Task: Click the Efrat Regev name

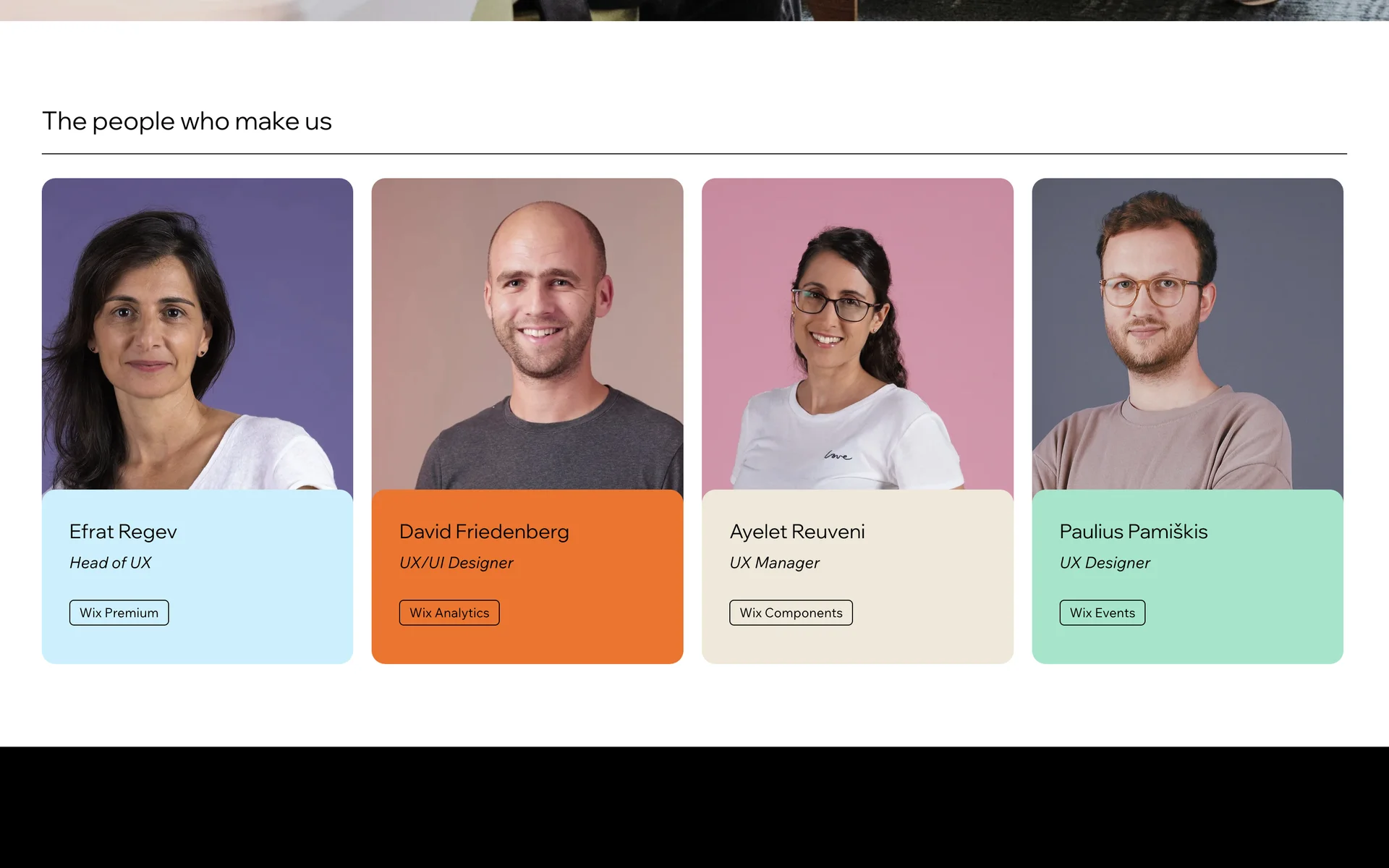Action: click(x=123, y=532)
